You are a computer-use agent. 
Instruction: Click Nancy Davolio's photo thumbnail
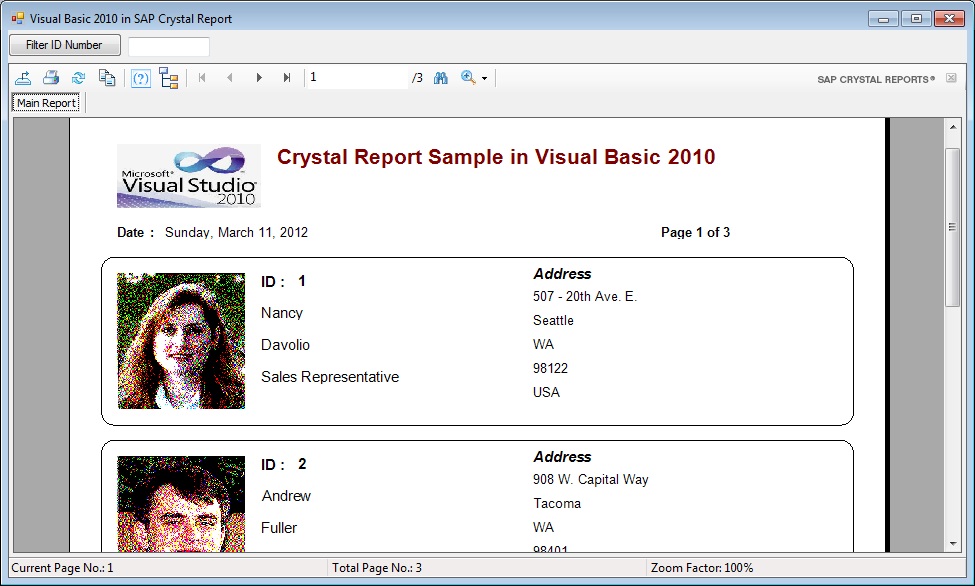[181, 341]
